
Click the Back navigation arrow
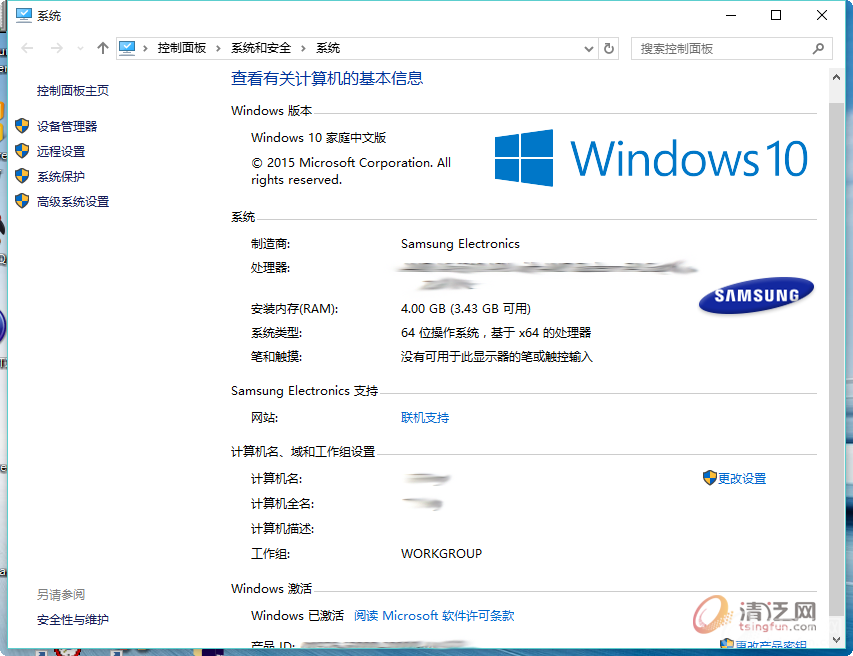[x=27, y=48]
